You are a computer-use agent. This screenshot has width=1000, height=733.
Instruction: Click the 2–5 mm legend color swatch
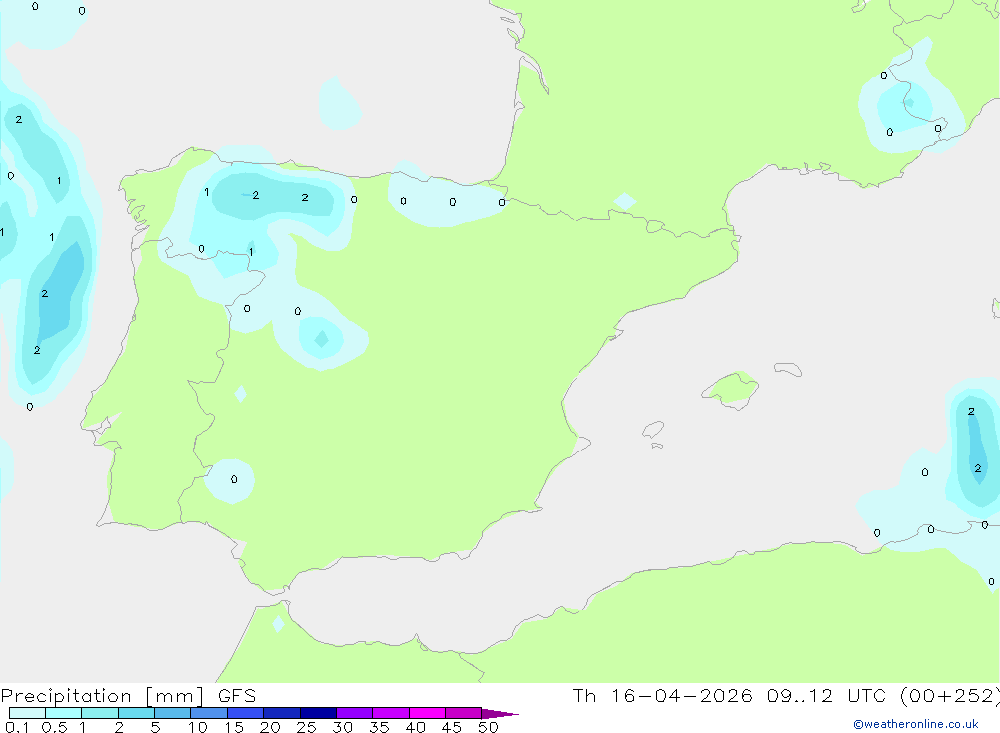136,713
